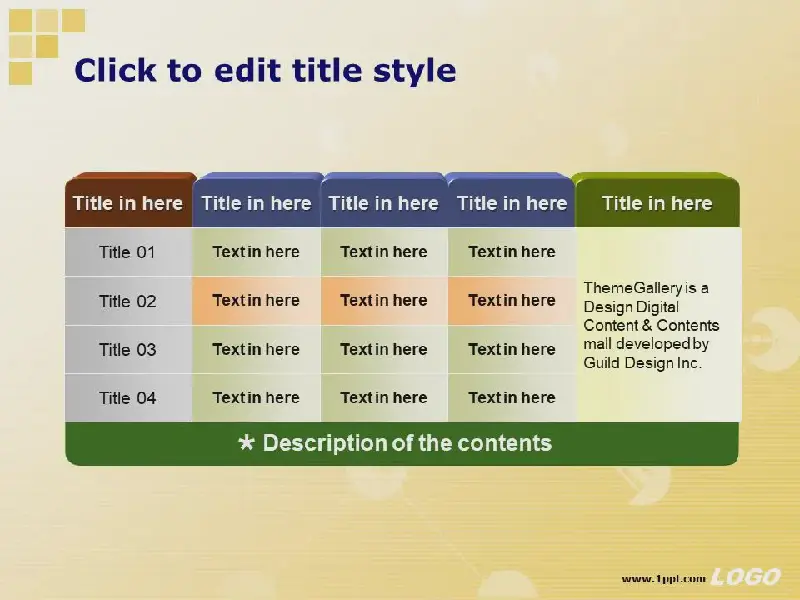
Task: Select last orange 'Text in here' cell, Title 02 row
Action: (512, 301)
